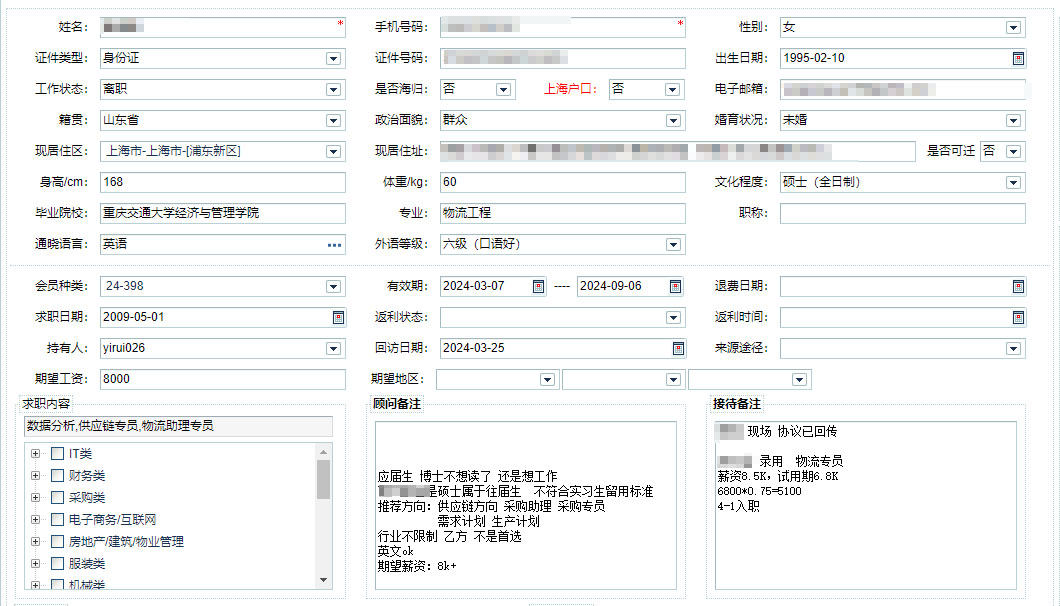
Task: Expand the IT类 tree node
Action: (x=35, y=454)
